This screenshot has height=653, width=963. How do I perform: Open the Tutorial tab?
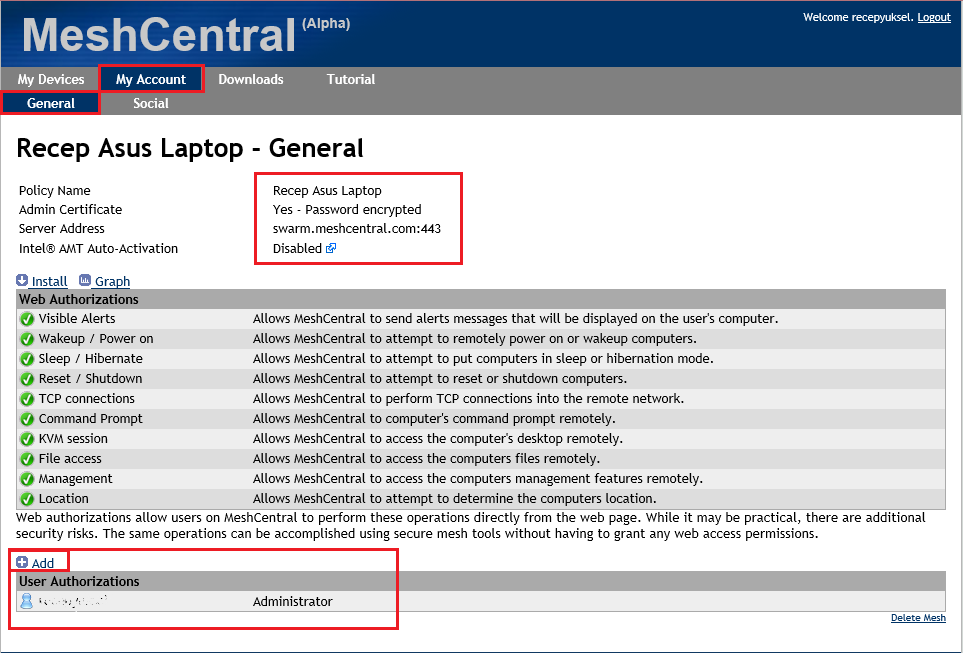pyautogui.click(x=351, y=79)
